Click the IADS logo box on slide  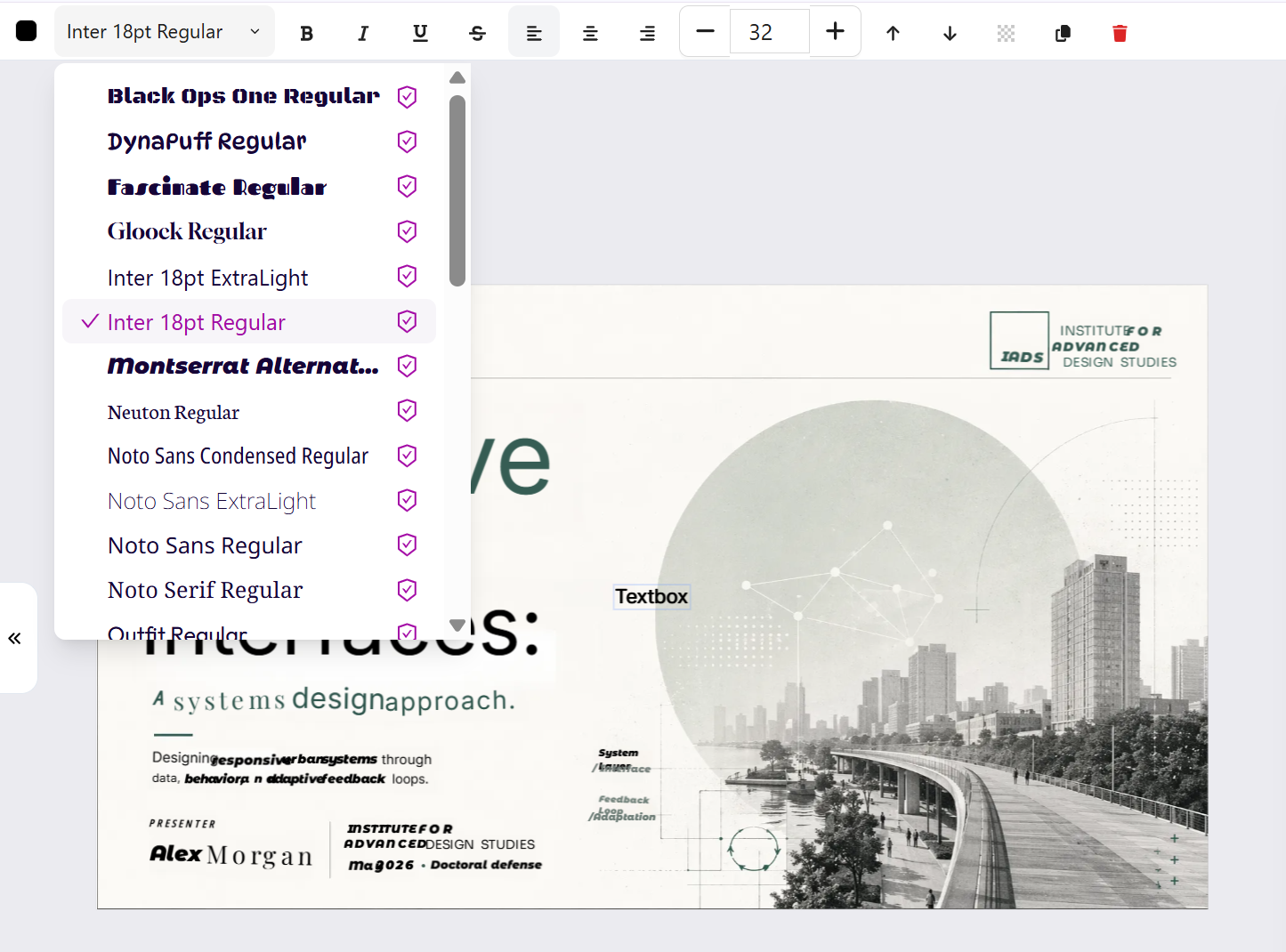(1020, 340)
